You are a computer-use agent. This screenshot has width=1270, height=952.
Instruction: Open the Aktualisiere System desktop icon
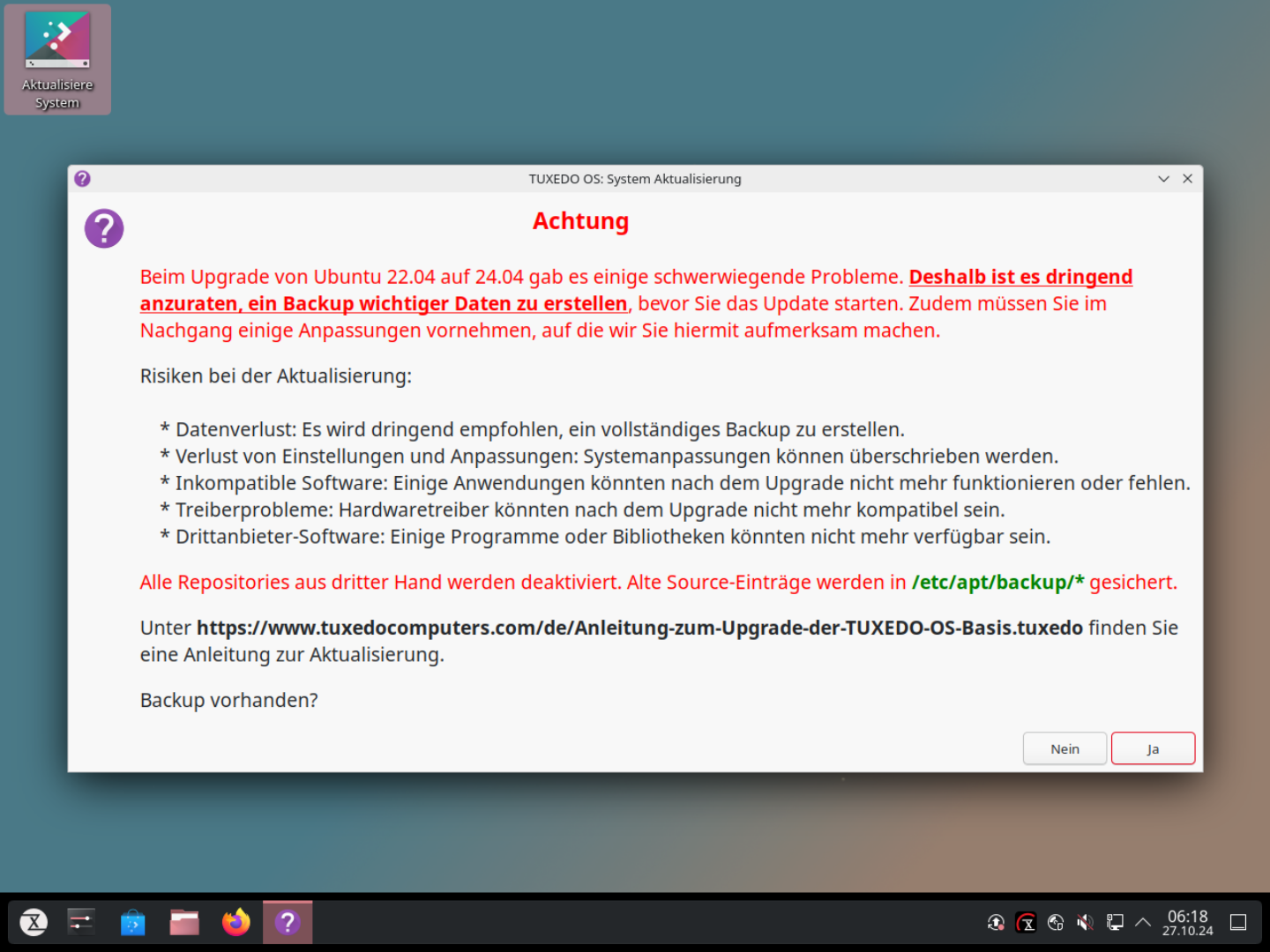tap(57, 59)
